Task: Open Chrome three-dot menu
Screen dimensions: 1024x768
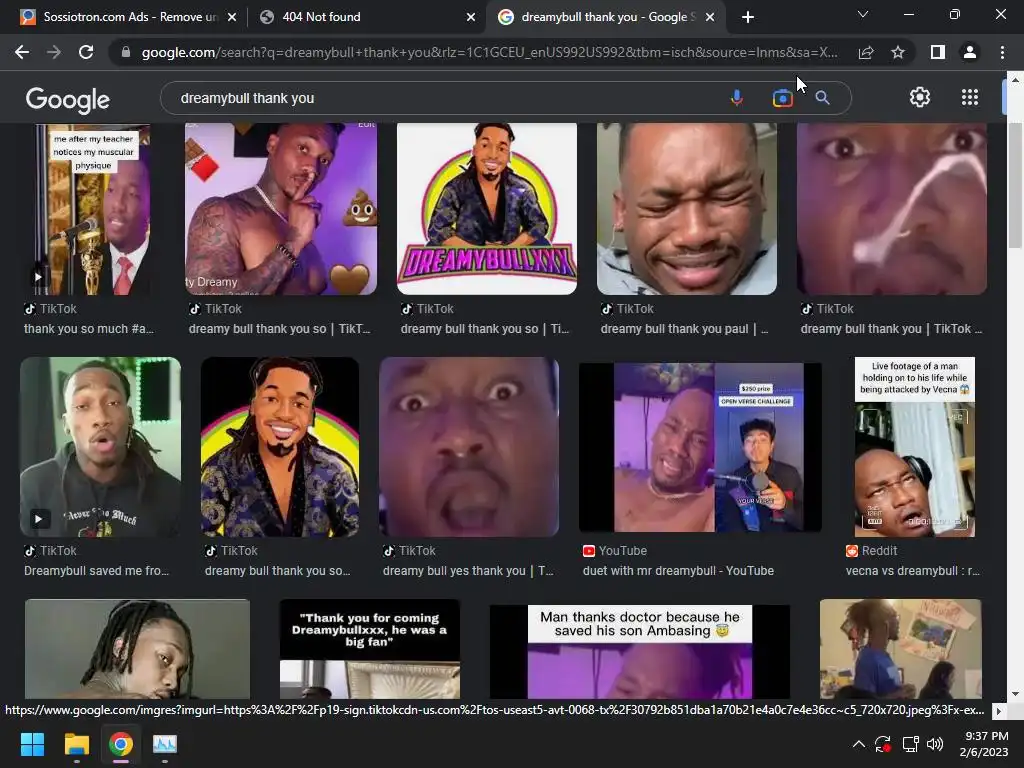Action: [1002, 52]
